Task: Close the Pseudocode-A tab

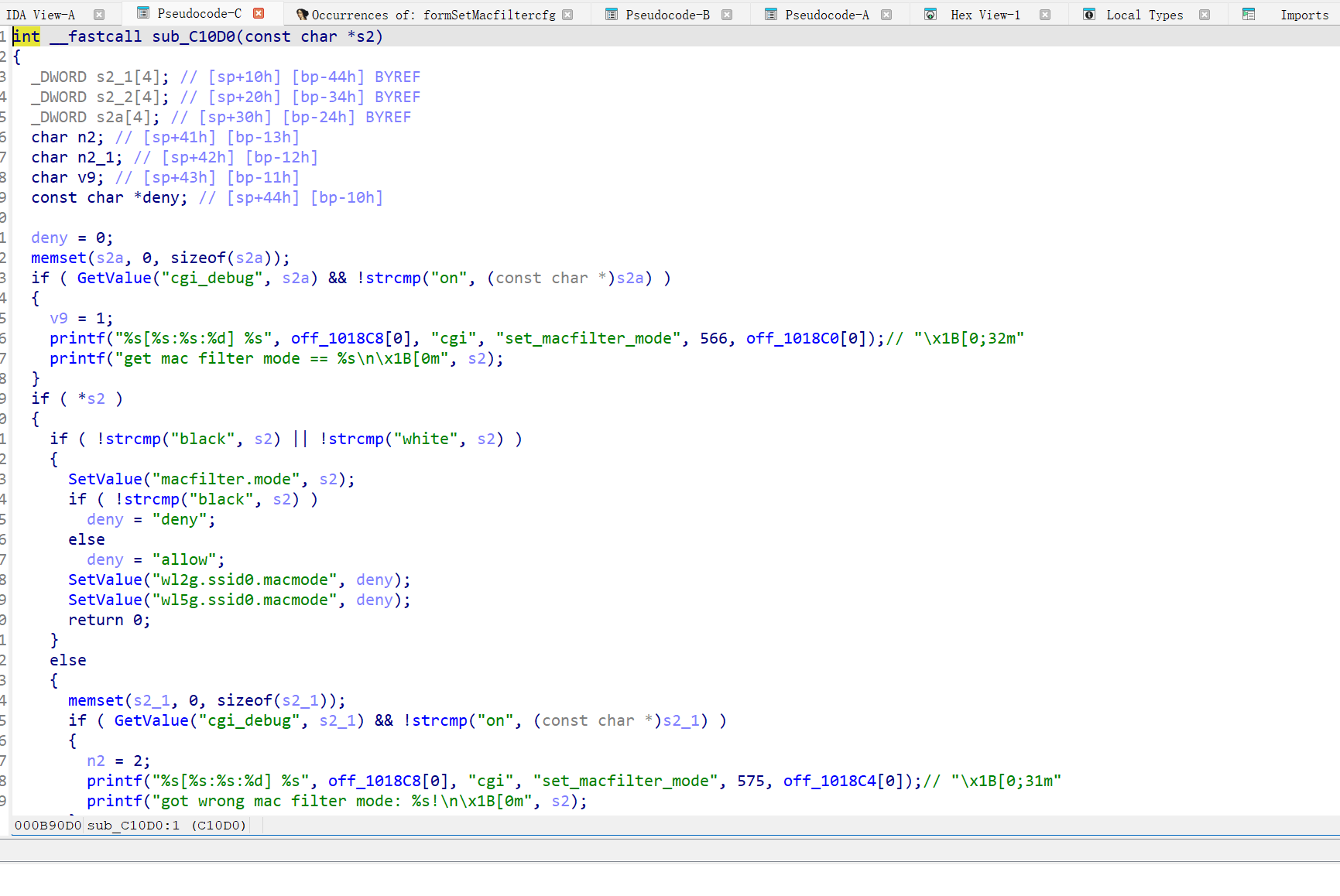Action: tap(886, 15)
